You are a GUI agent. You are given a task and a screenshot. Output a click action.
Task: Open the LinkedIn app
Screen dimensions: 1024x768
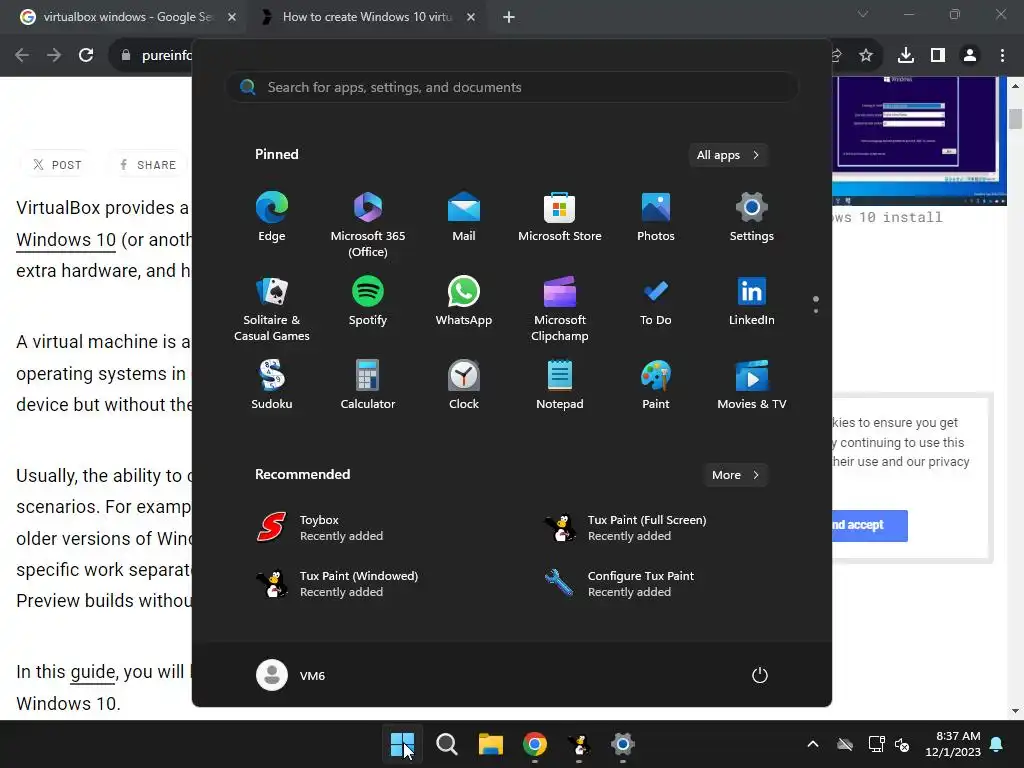pos(752,300)
